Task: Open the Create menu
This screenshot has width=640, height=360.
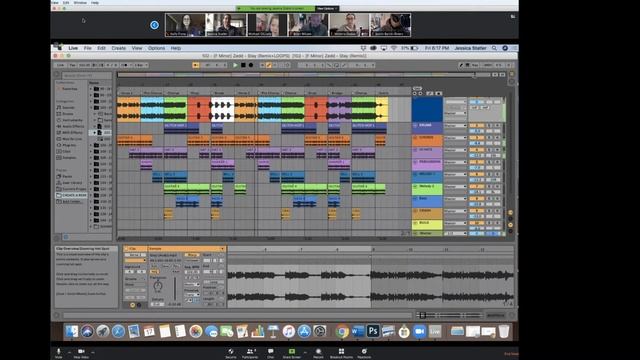Action: [x=119, y=48]
